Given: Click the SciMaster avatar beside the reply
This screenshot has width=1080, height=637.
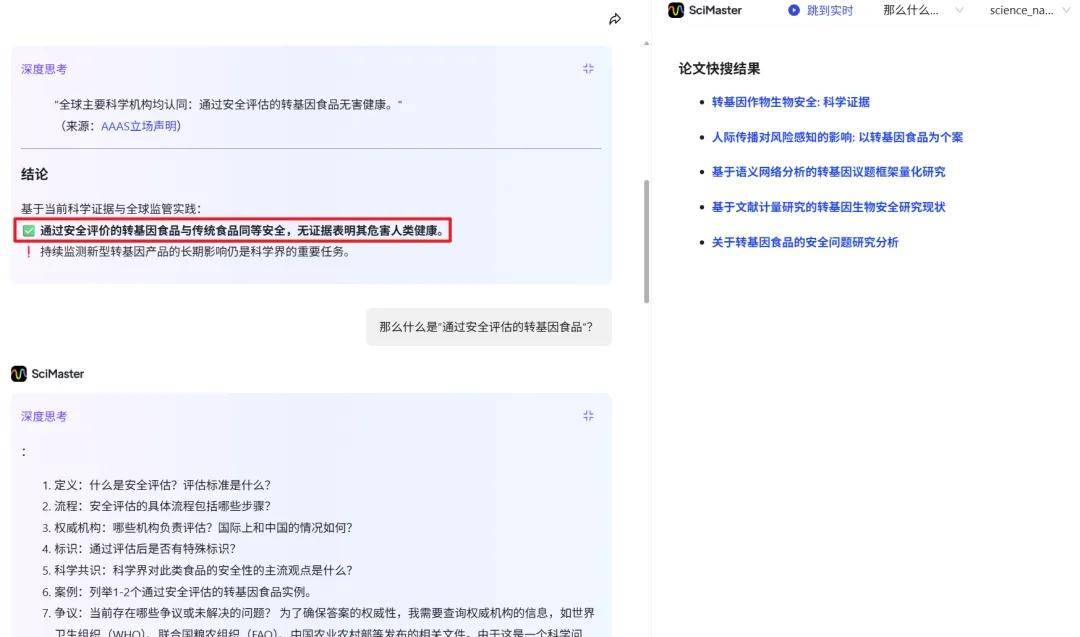Looking at the screenshot, I should pyautogui.click(x=17, y=375).
